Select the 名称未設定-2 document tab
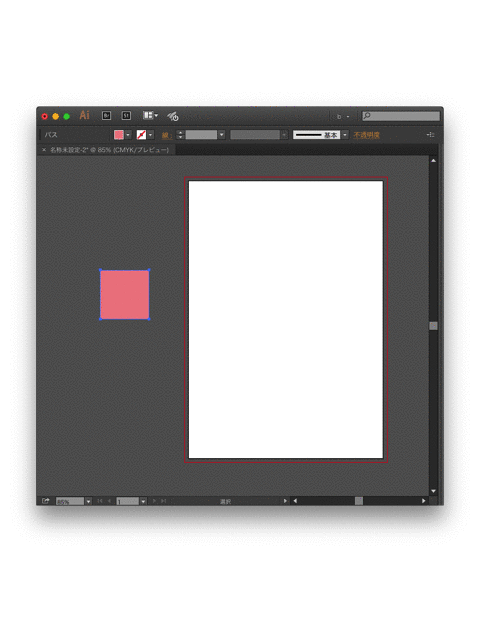Screen dimensions: 480x640 (109, 150)
